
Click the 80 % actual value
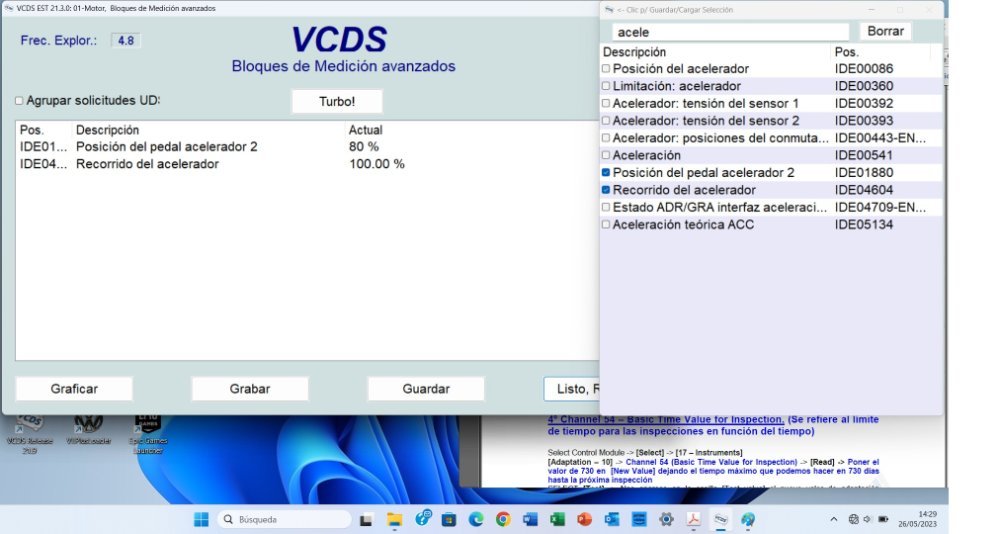tap(364, 147)
